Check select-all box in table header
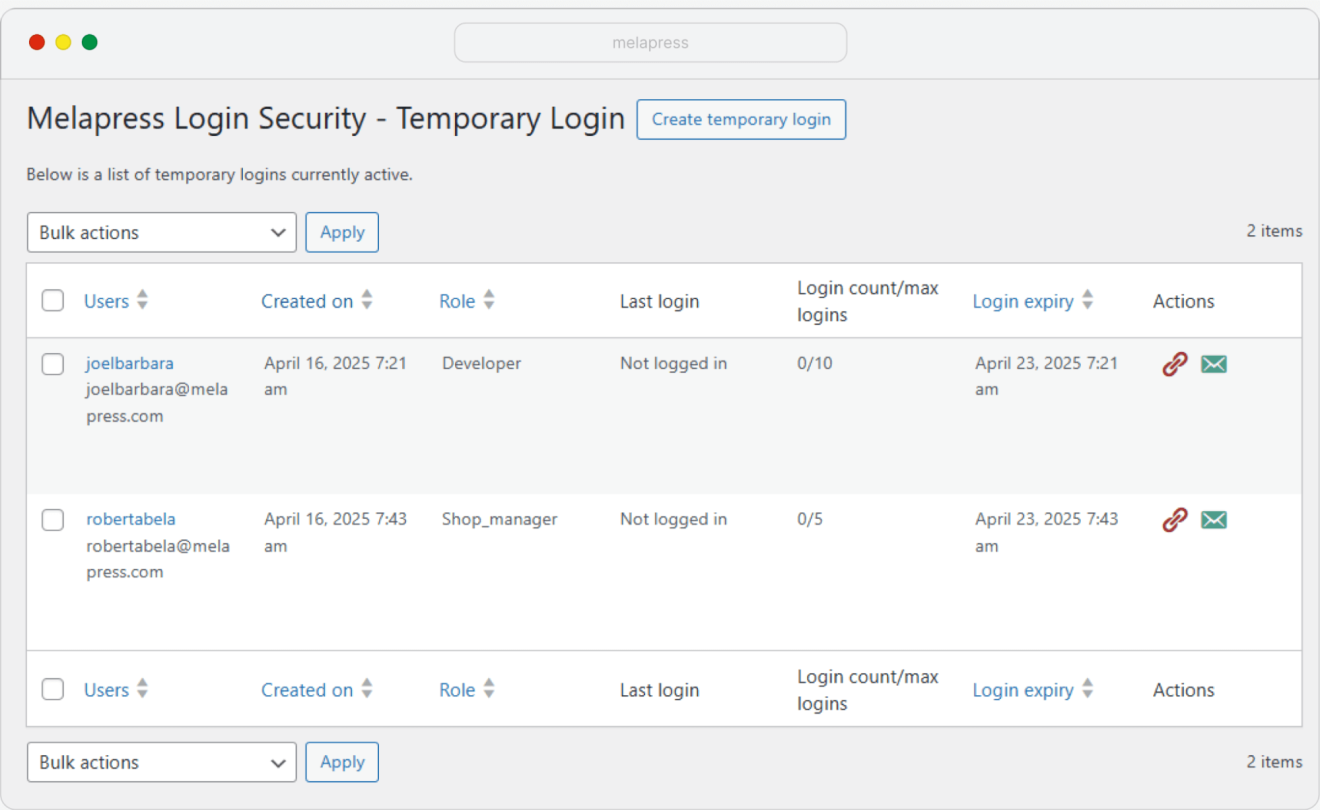Viewport: 1320px width, 810px height. (53, 300)
